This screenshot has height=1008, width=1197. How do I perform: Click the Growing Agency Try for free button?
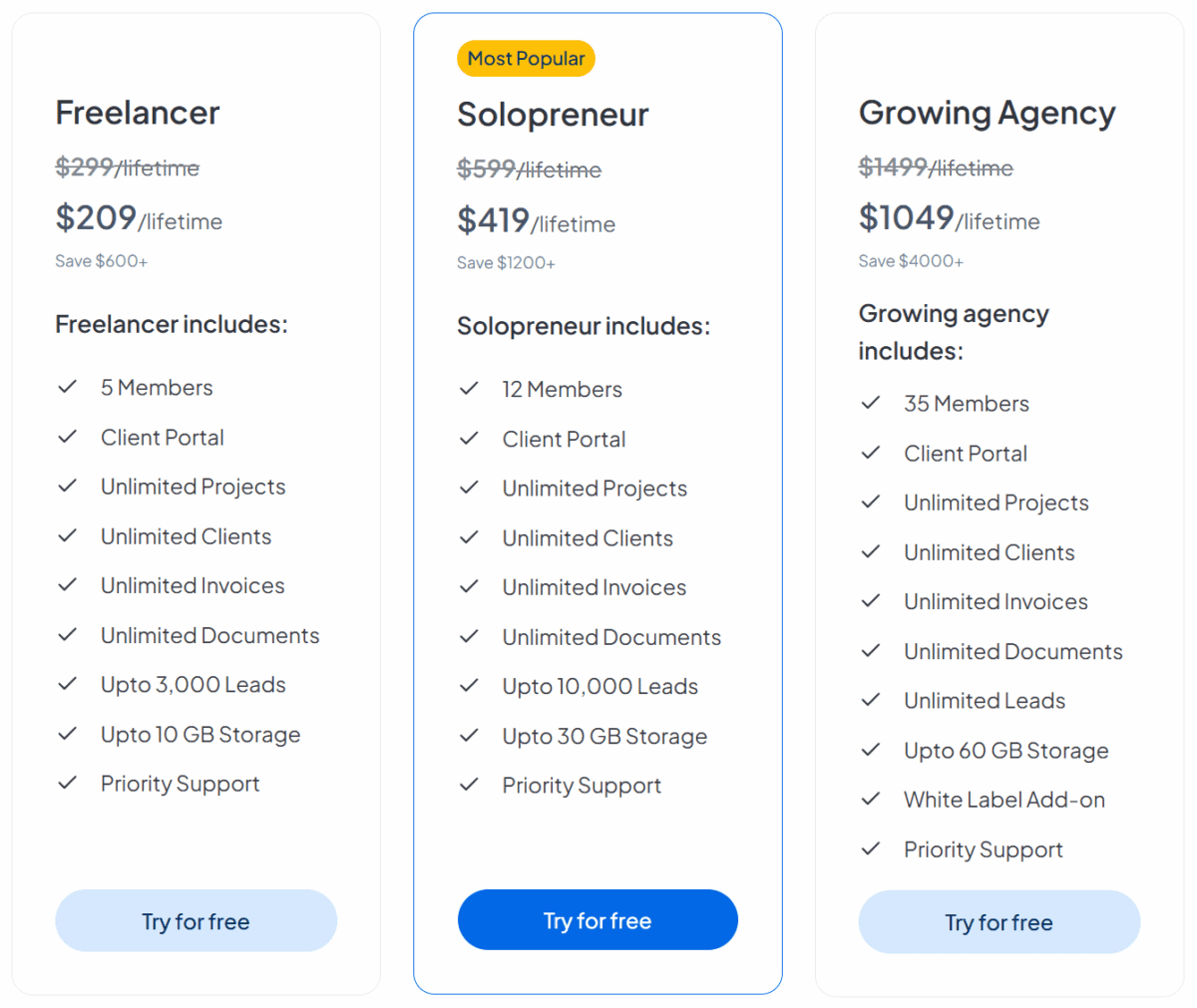point(998,921)
